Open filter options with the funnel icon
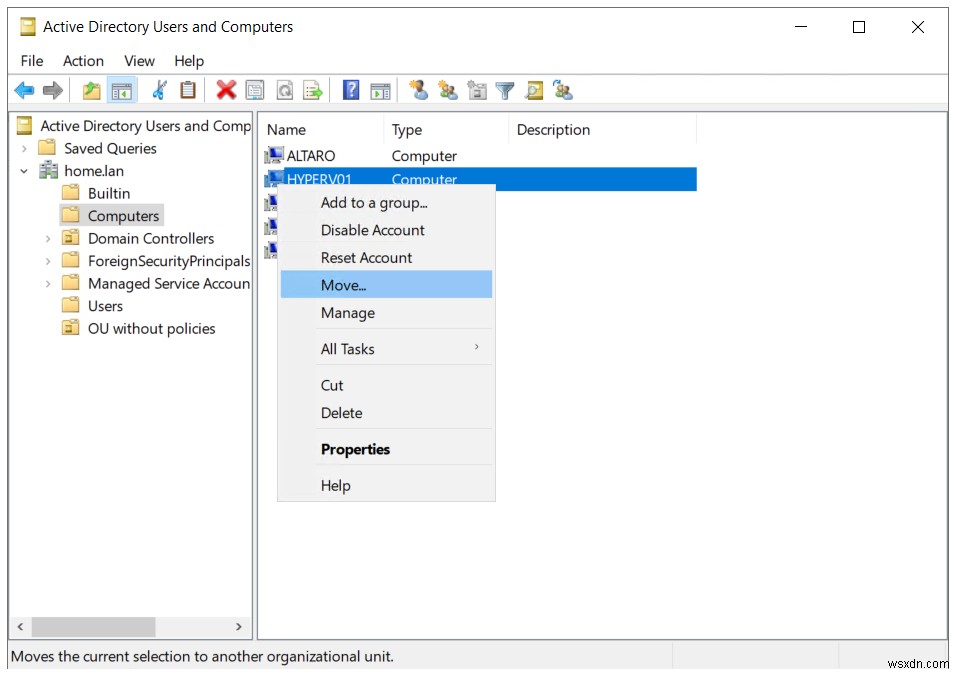The image size is (961, 674). click(x=505, y=90)
